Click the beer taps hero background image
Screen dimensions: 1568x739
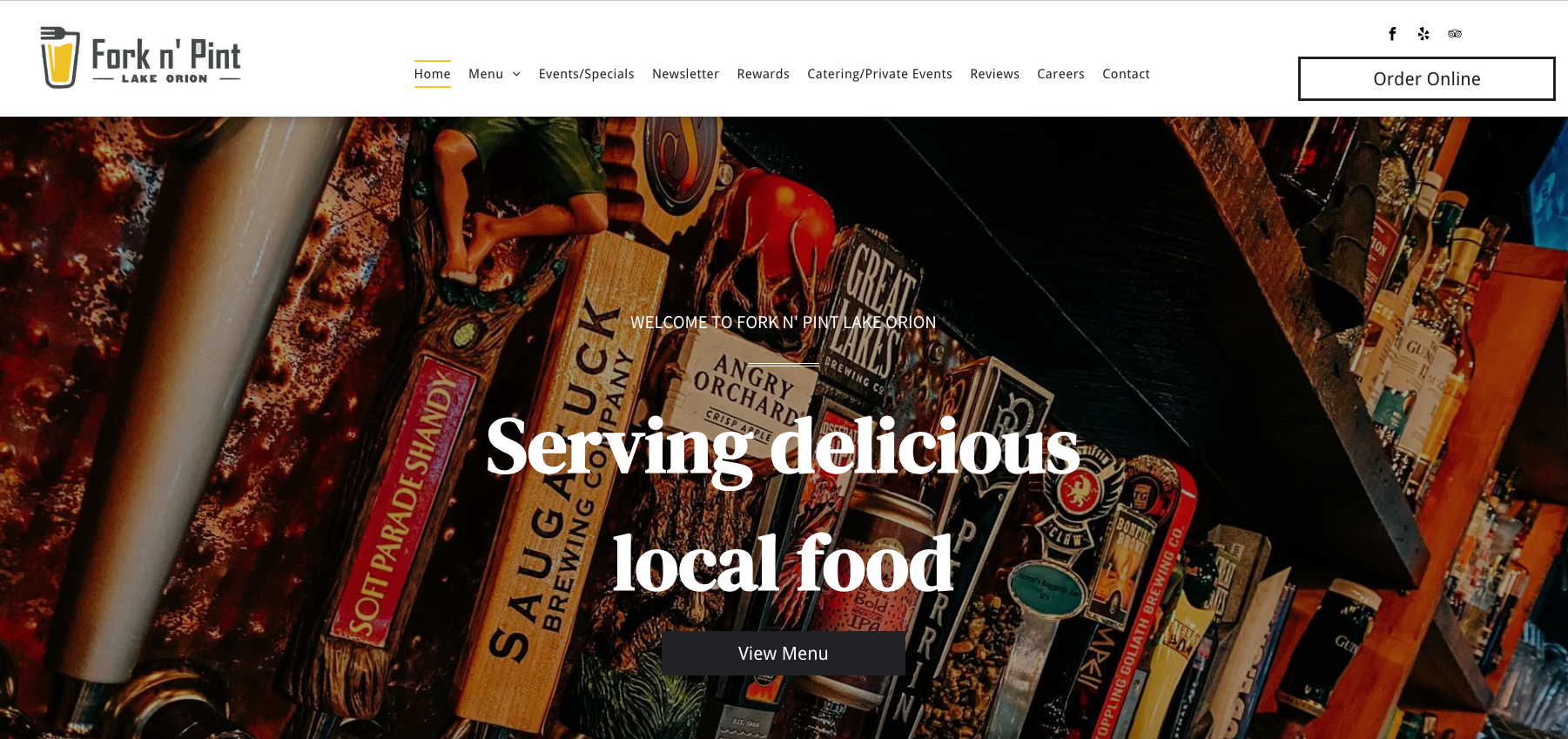pos(261,435)
